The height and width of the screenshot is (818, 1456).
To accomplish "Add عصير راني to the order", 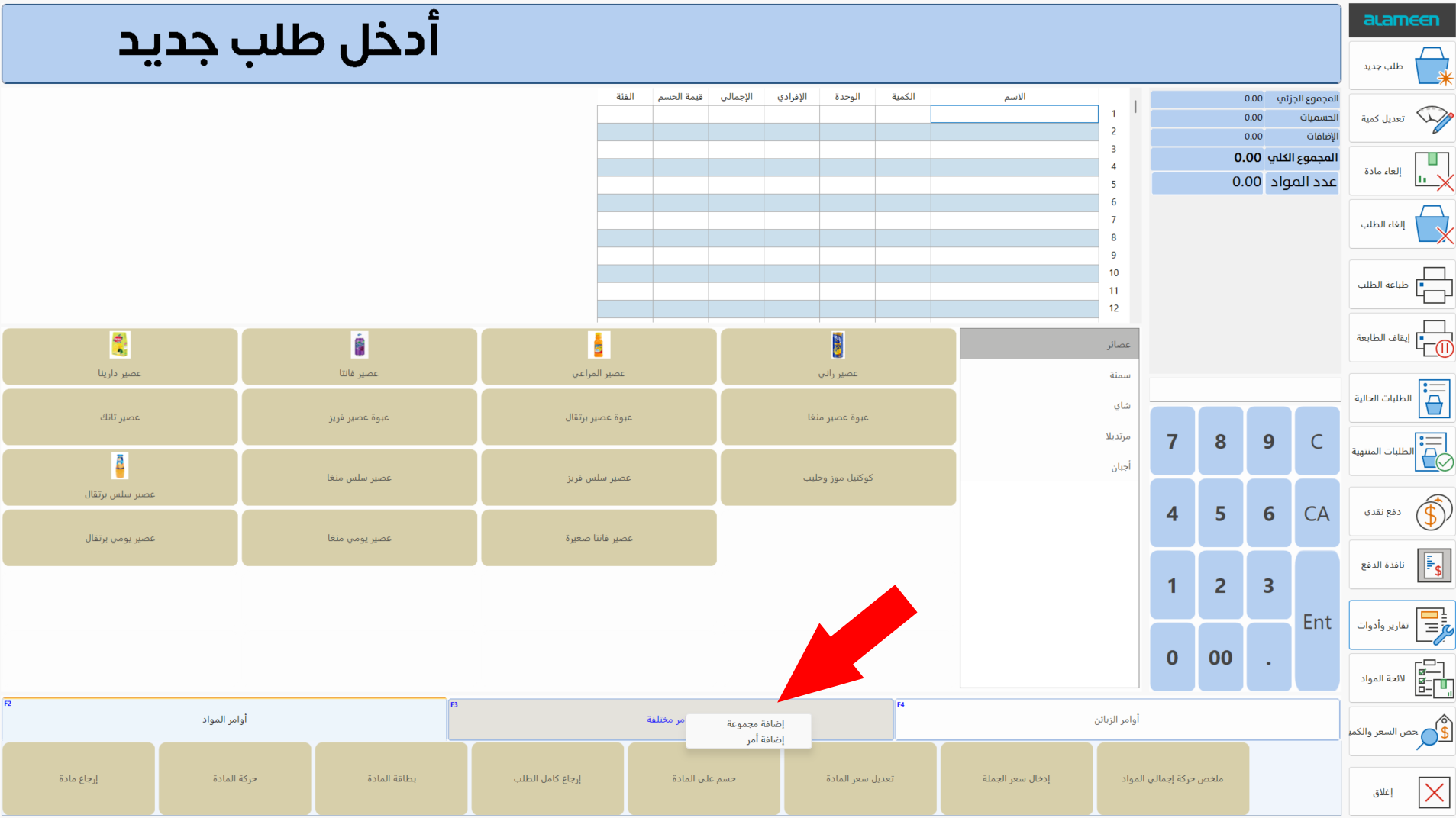I will pyautogui.click(x=838, y=356).
